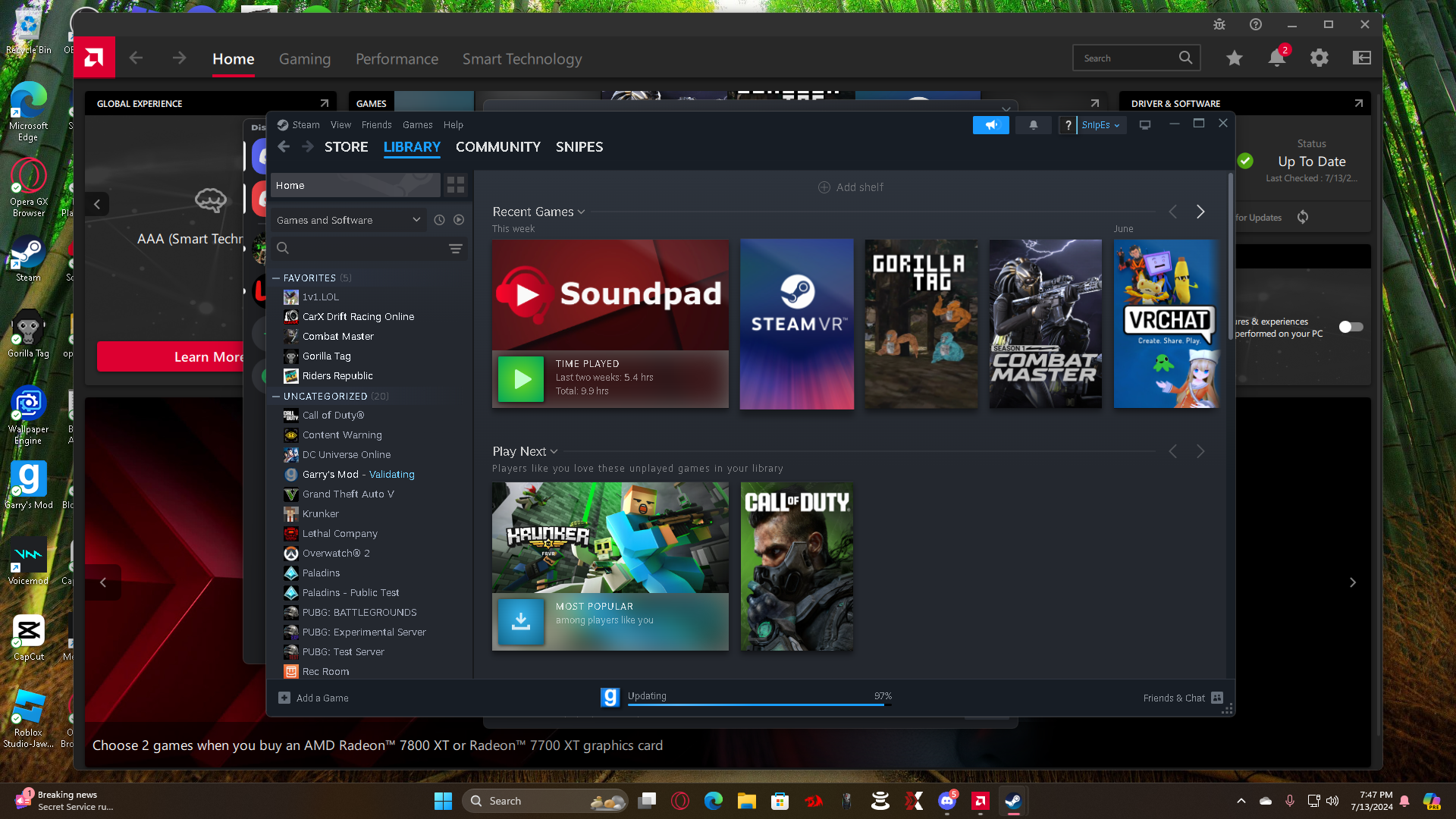Open AMD bug report tool icon
The height and width of the screenshot is (819, 1456).
(x=1219, y=24)
